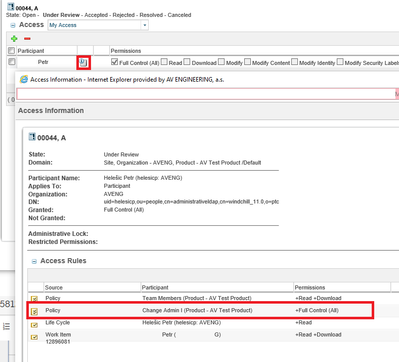Click the +Full Control (All) permissions cell
Image resolution: width=399 pixels, height=362 pixels.
[317, 310]
